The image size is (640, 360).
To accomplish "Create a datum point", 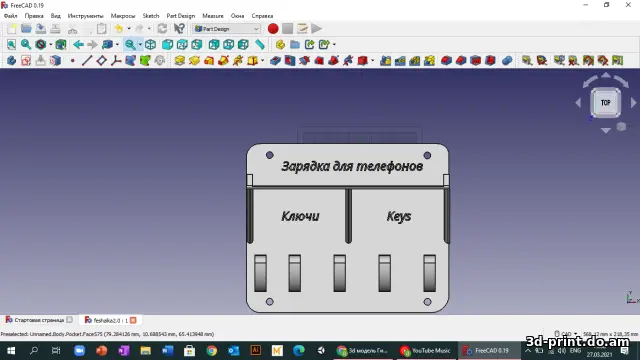I will [73, 61].
